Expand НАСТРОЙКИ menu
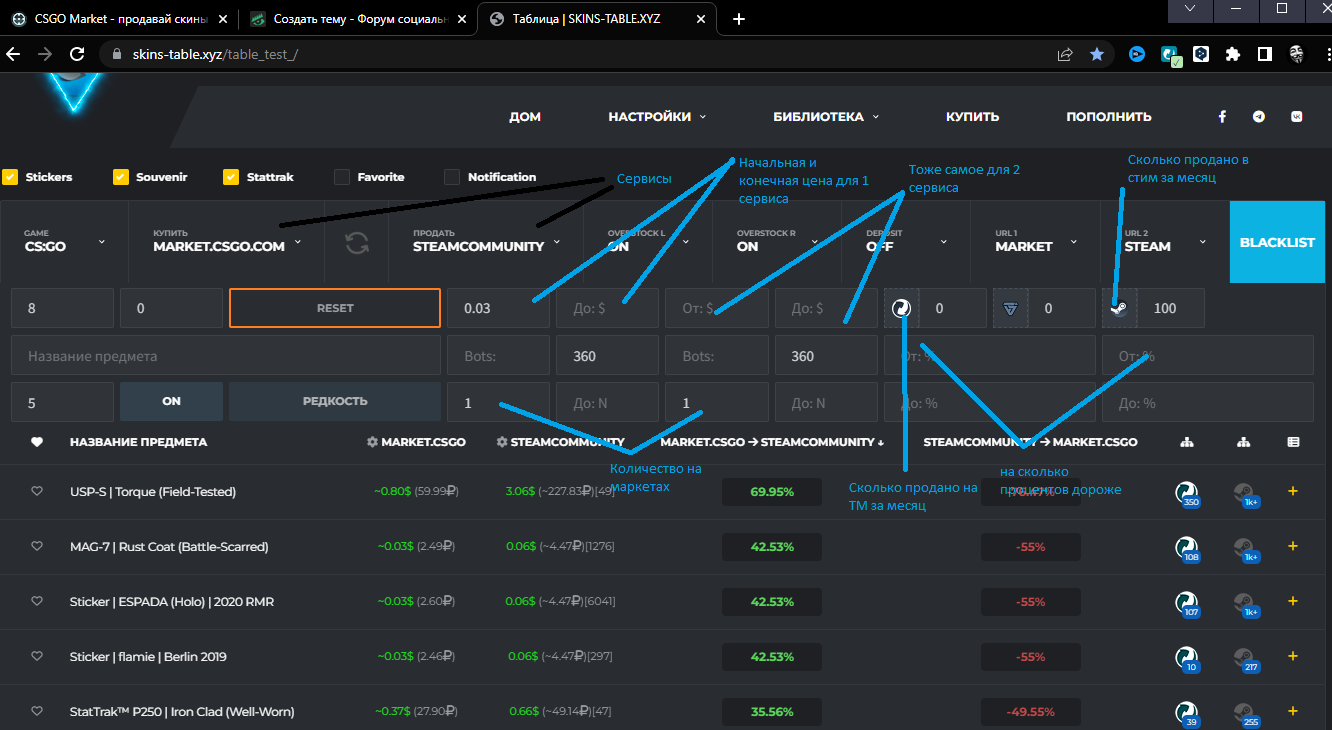The width and height of the screenshot is (1332, 730). pos(657,117)
